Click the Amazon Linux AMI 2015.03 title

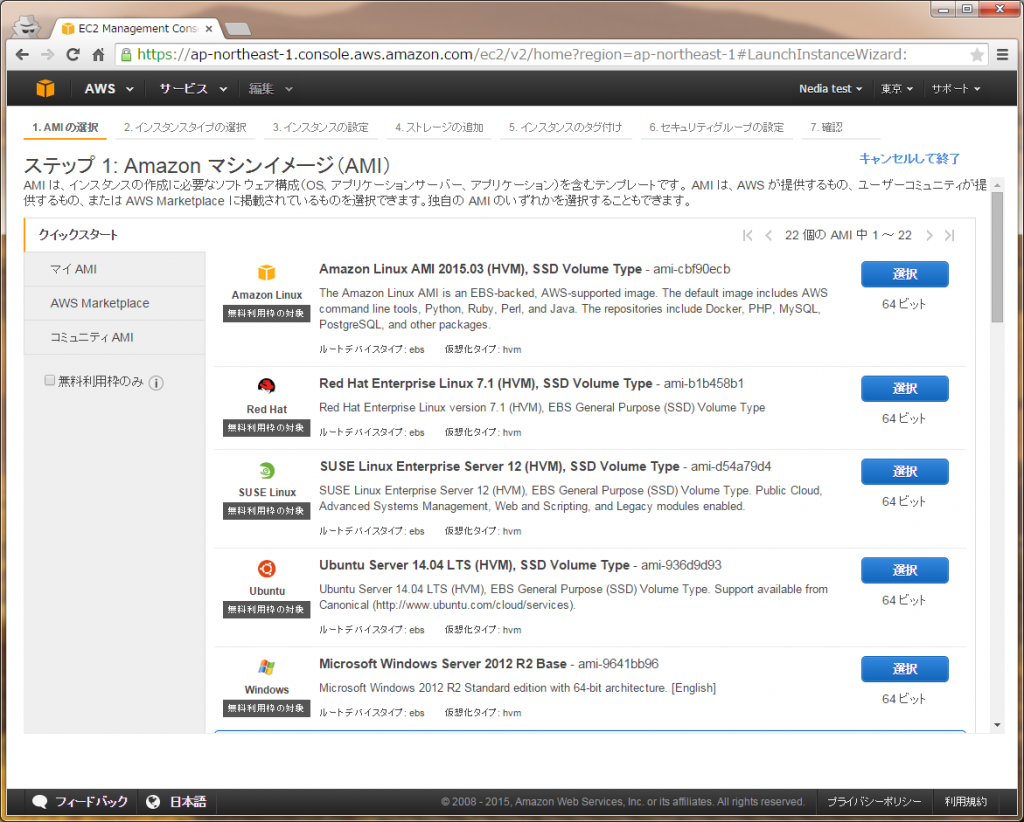[x=480, y=269]
